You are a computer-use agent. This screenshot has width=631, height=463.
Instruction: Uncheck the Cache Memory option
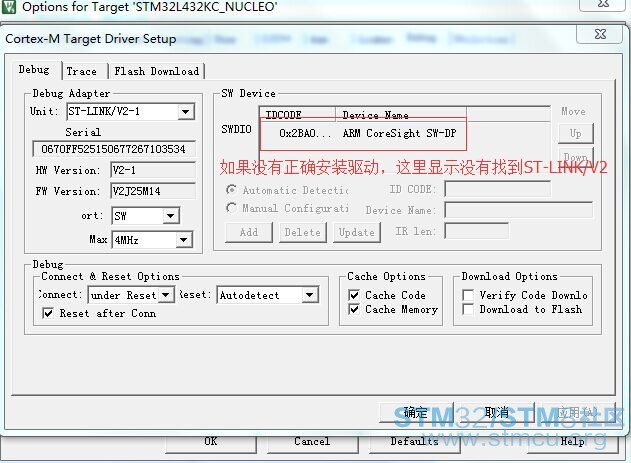coord(354,309)
